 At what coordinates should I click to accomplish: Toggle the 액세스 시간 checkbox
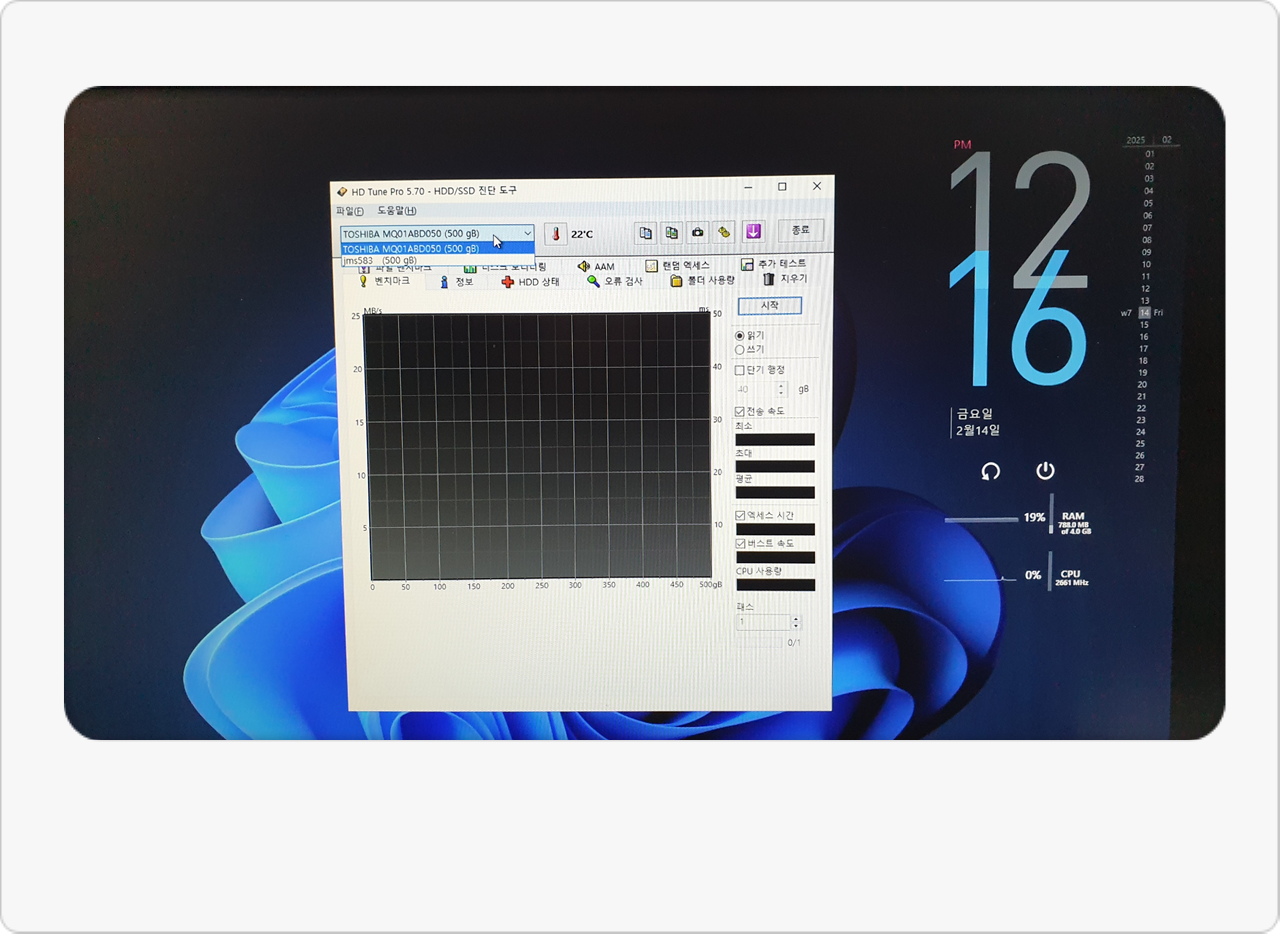740,515
